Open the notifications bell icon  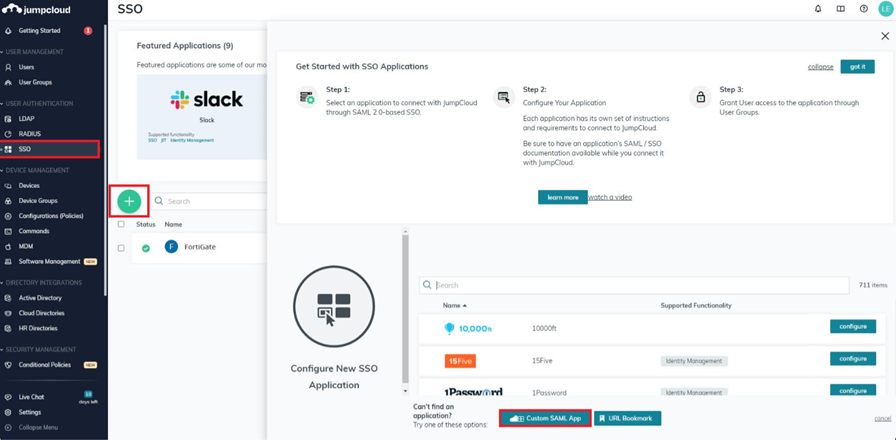pyautogui.click(x=818, y=9)
